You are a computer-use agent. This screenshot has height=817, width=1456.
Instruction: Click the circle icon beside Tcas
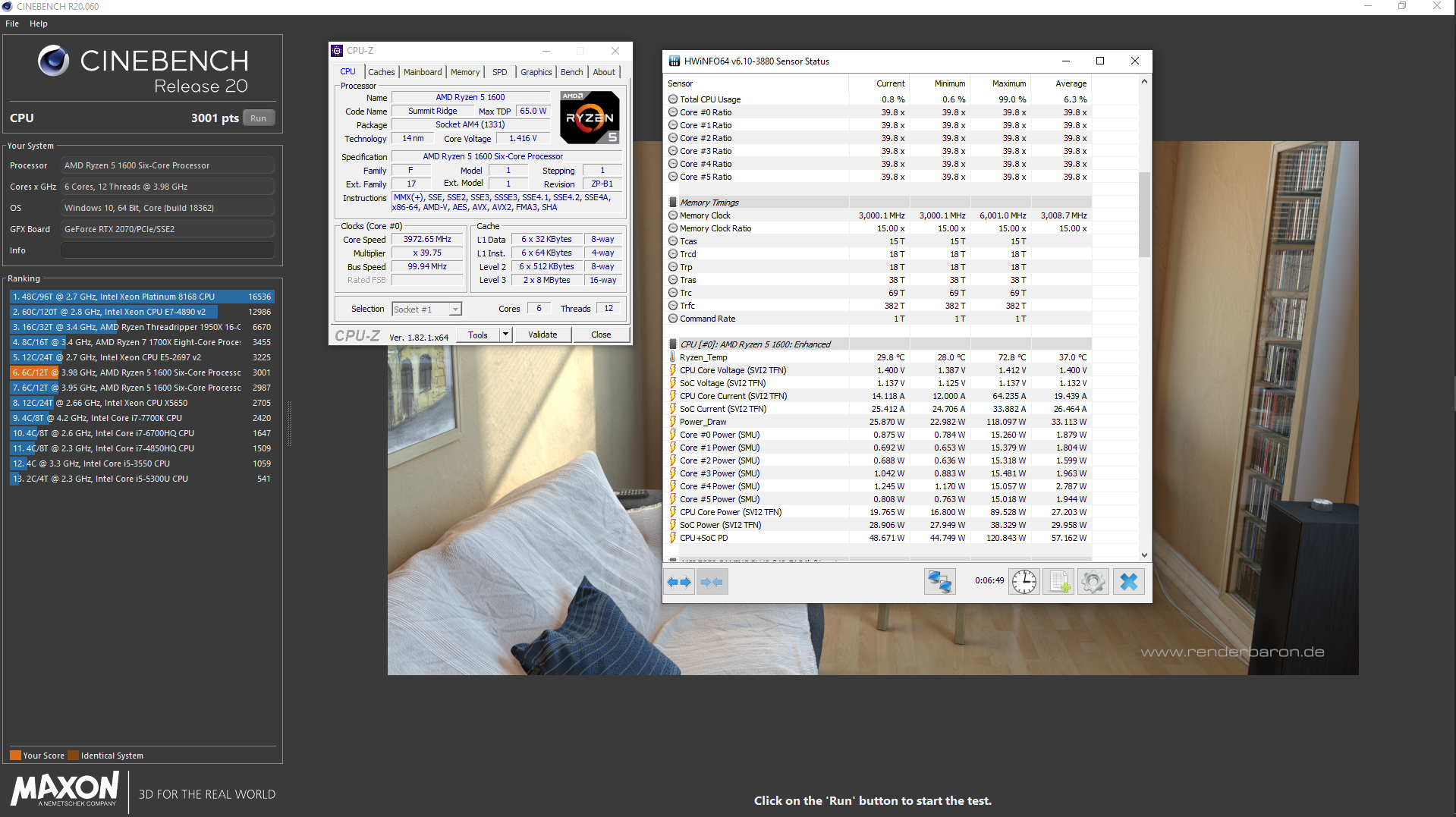pyautogui.click(x=673, y=241)
